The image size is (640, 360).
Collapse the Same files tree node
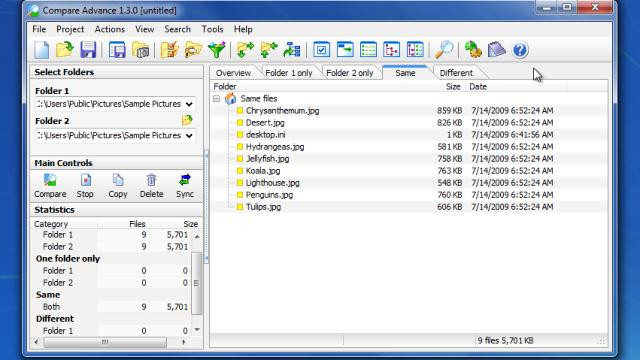pyautogui.click(x=216, y=99)
